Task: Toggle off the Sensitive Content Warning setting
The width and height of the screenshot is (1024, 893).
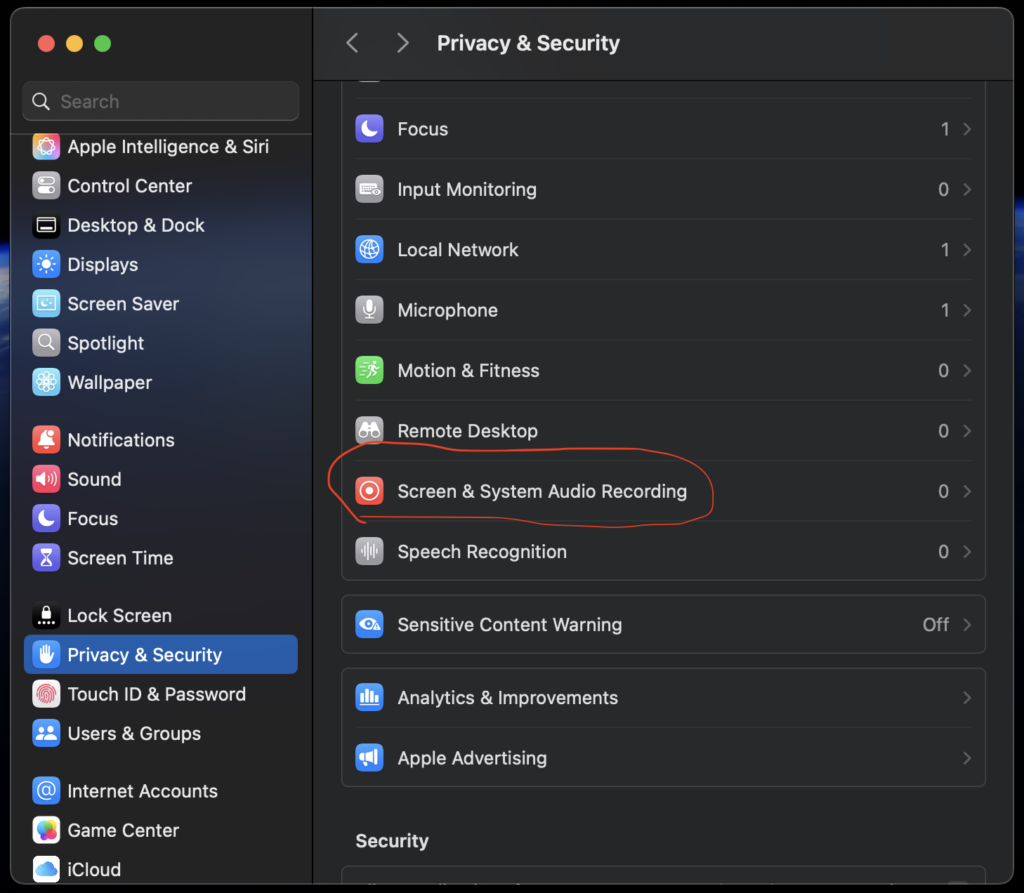Action: [x=935, y=624]
